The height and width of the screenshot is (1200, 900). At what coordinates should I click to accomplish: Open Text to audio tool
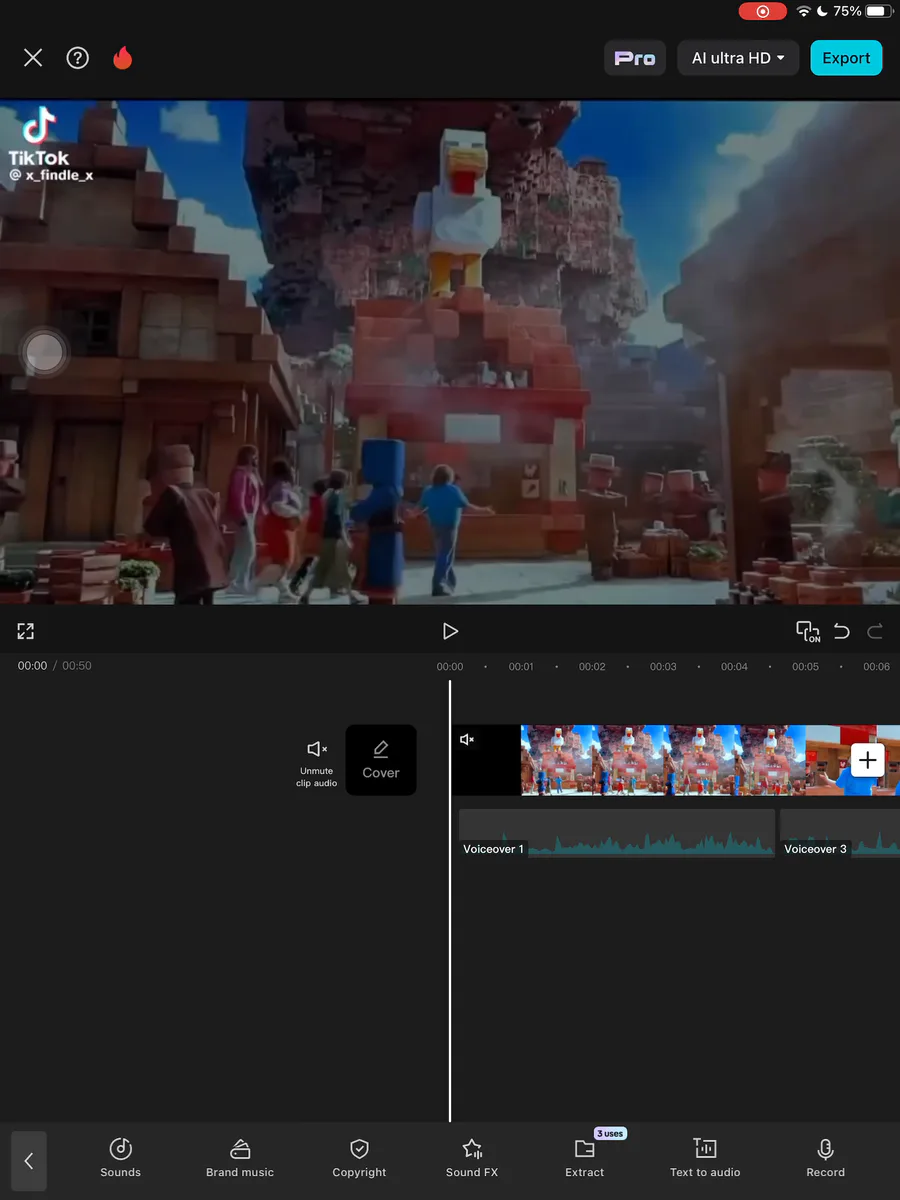(705, 1158)
